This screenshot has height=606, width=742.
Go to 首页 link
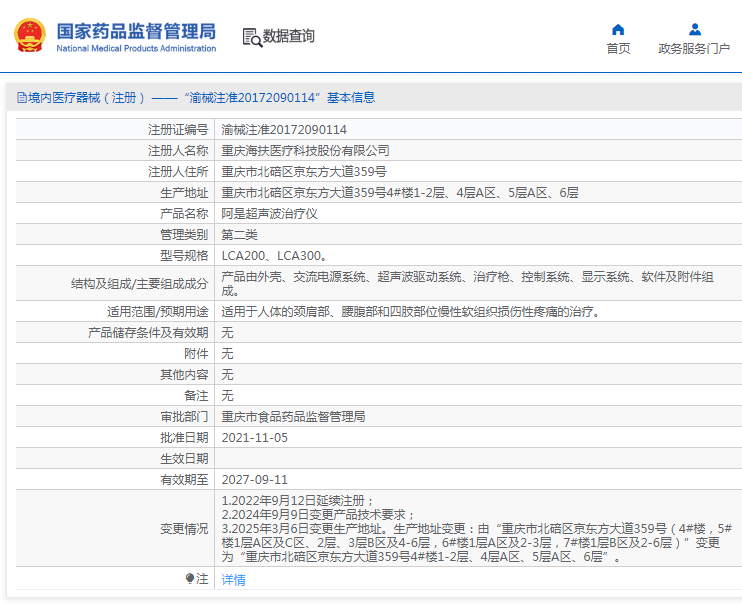[x=618, y=48]
